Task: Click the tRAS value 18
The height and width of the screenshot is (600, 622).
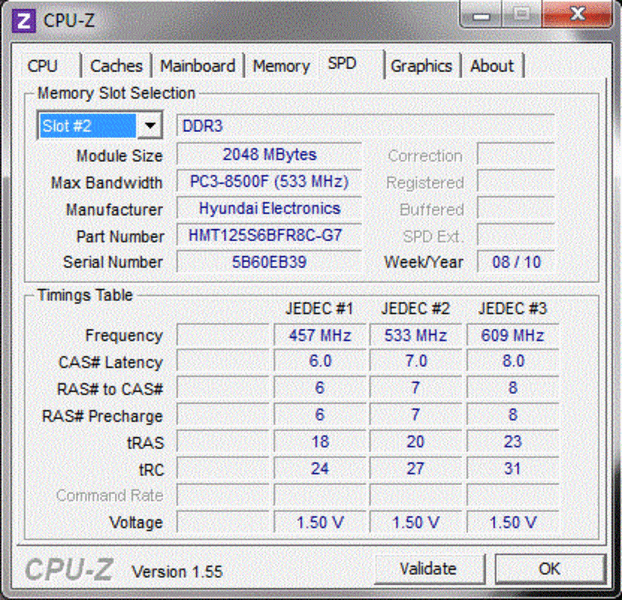Action: click(x=320, y=442)
